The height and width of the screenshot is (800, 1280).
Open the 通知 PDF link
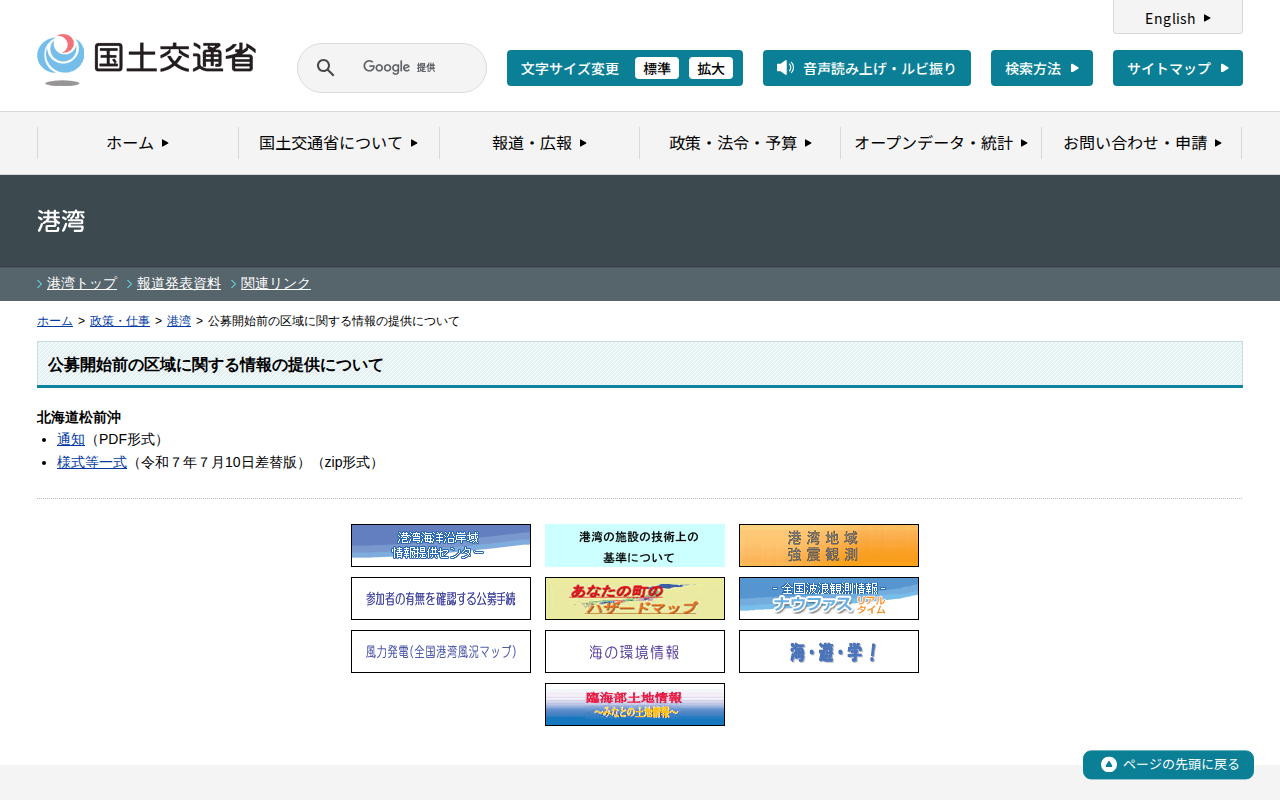coord(71,439)
